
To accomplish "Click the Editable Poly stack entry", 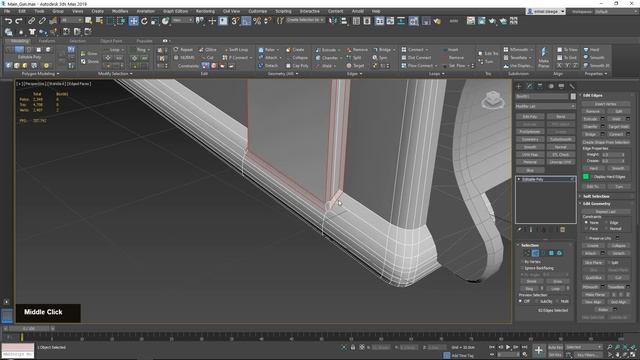I will [x=545, y=180].
